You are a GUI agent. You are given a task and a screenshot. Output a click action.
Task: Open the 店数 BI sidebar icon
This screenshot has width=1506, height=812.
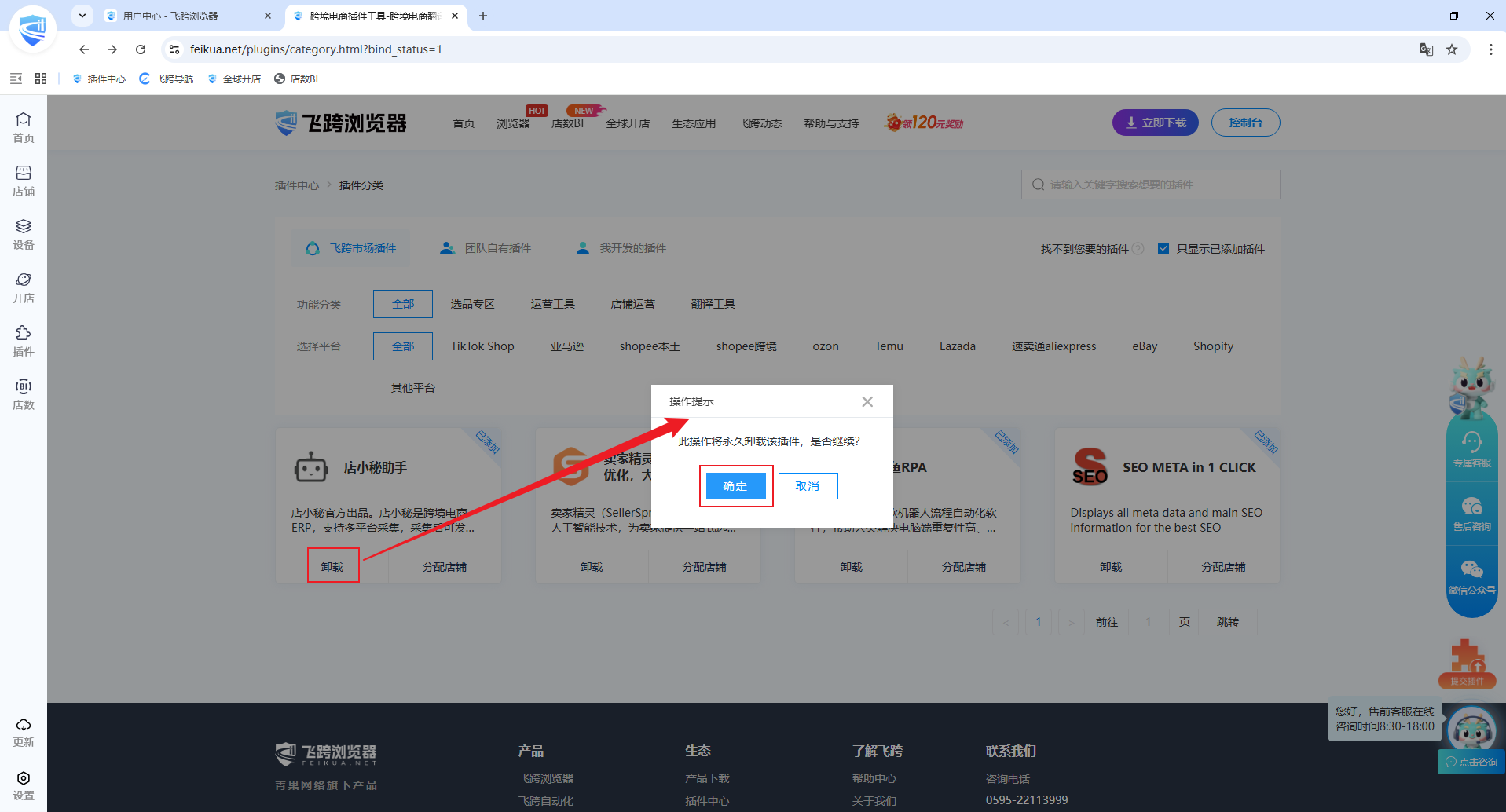[24, 394]
